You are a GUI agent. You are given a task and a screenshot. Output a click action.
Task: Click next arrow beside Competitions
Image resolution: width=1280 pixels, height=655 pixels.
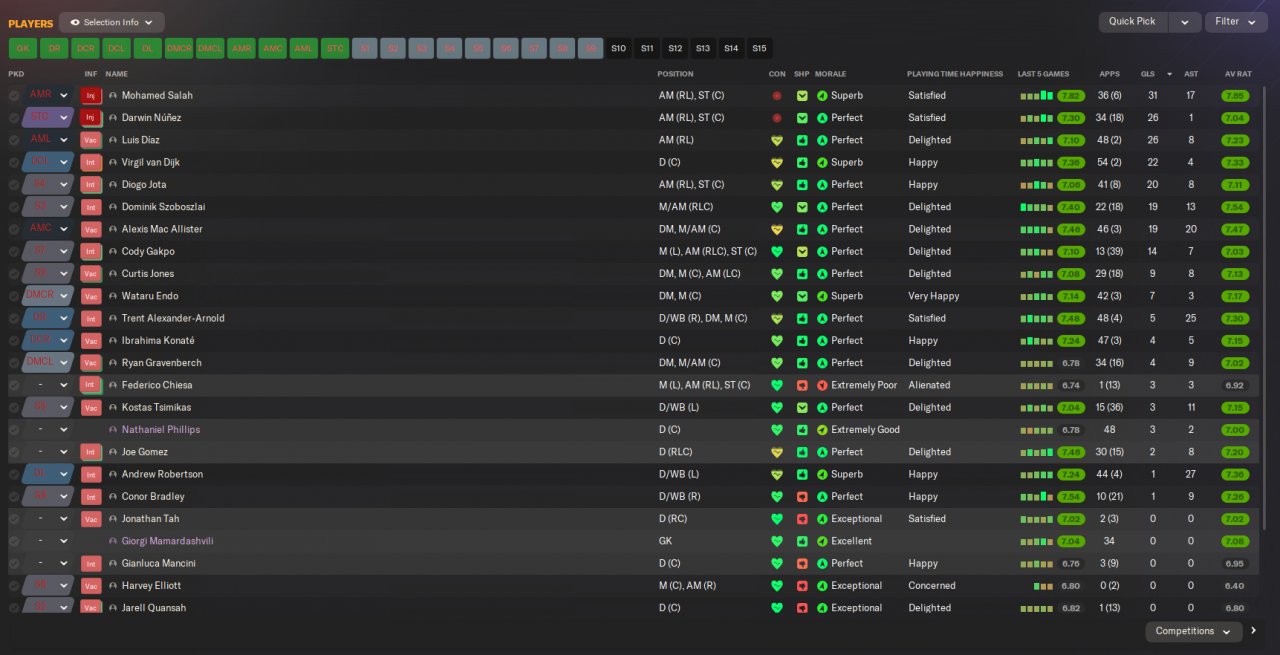(1254, 631)
